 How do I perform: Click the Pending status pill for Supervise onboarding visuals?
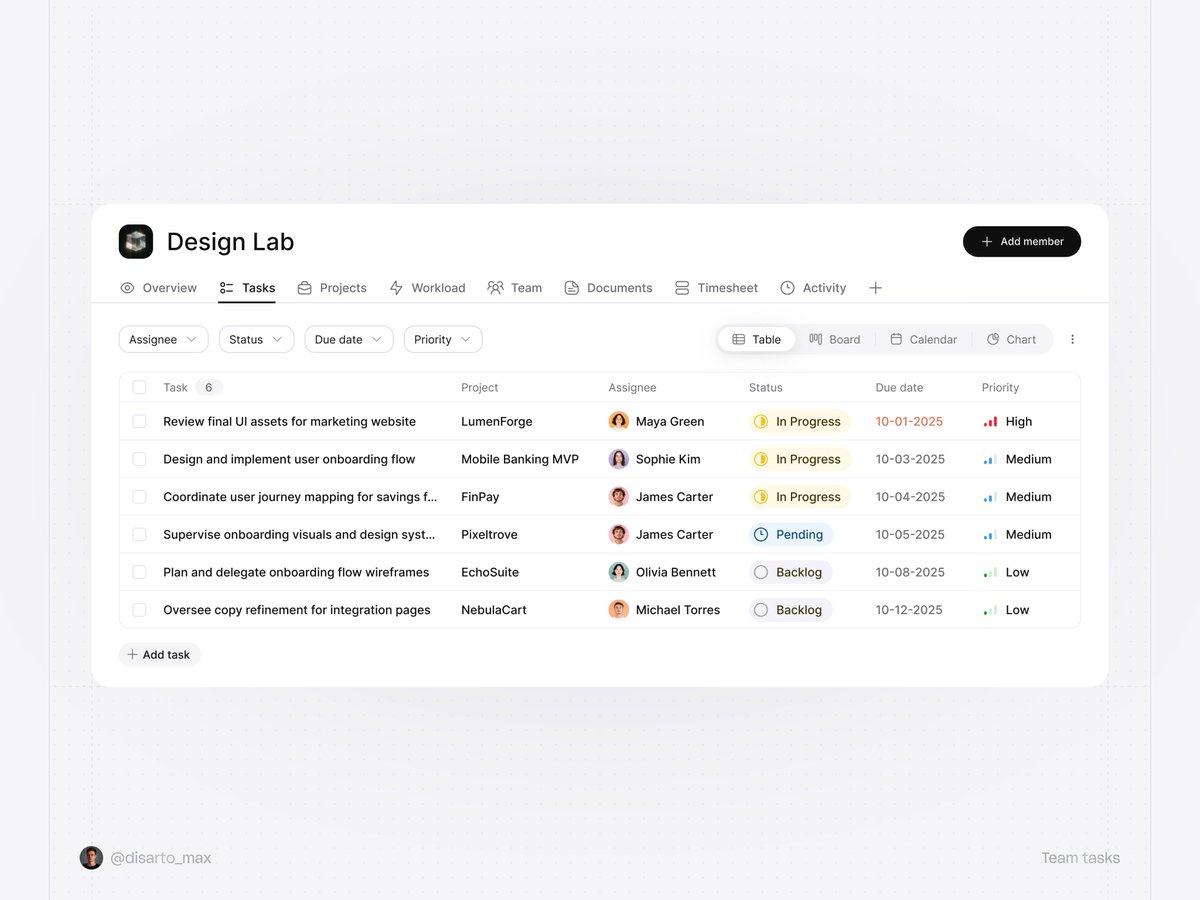[x=791, y=534]
